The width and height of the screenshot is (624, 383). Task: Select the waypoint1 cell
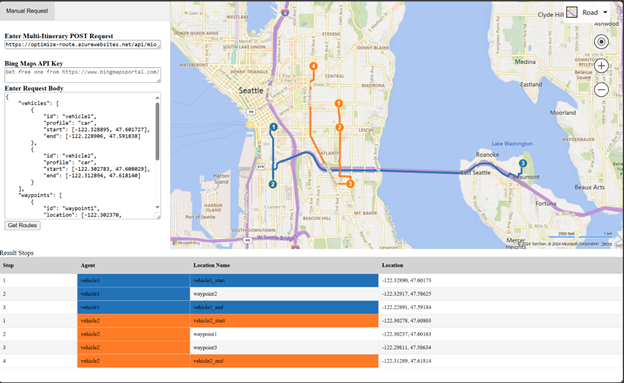(x=284, y=334)
